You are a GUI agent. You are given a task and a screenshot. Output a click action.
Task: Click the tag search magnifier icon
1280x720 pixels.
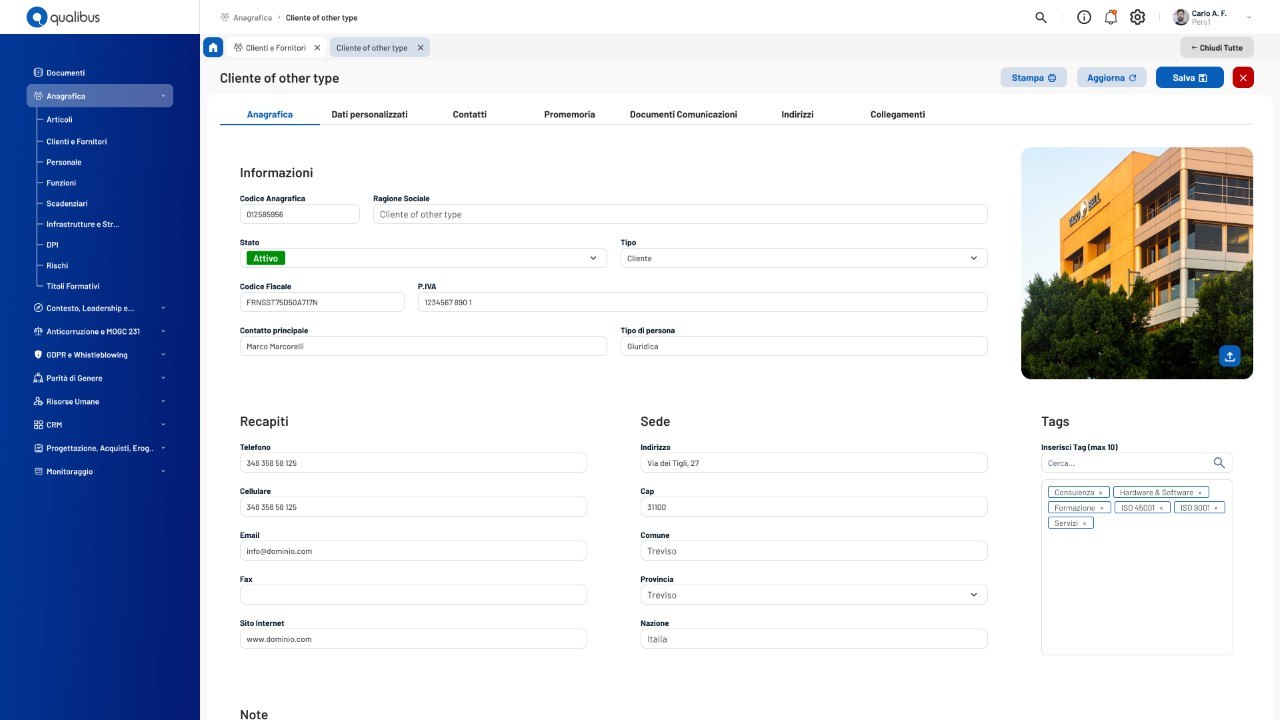[x=1219, y=463]
